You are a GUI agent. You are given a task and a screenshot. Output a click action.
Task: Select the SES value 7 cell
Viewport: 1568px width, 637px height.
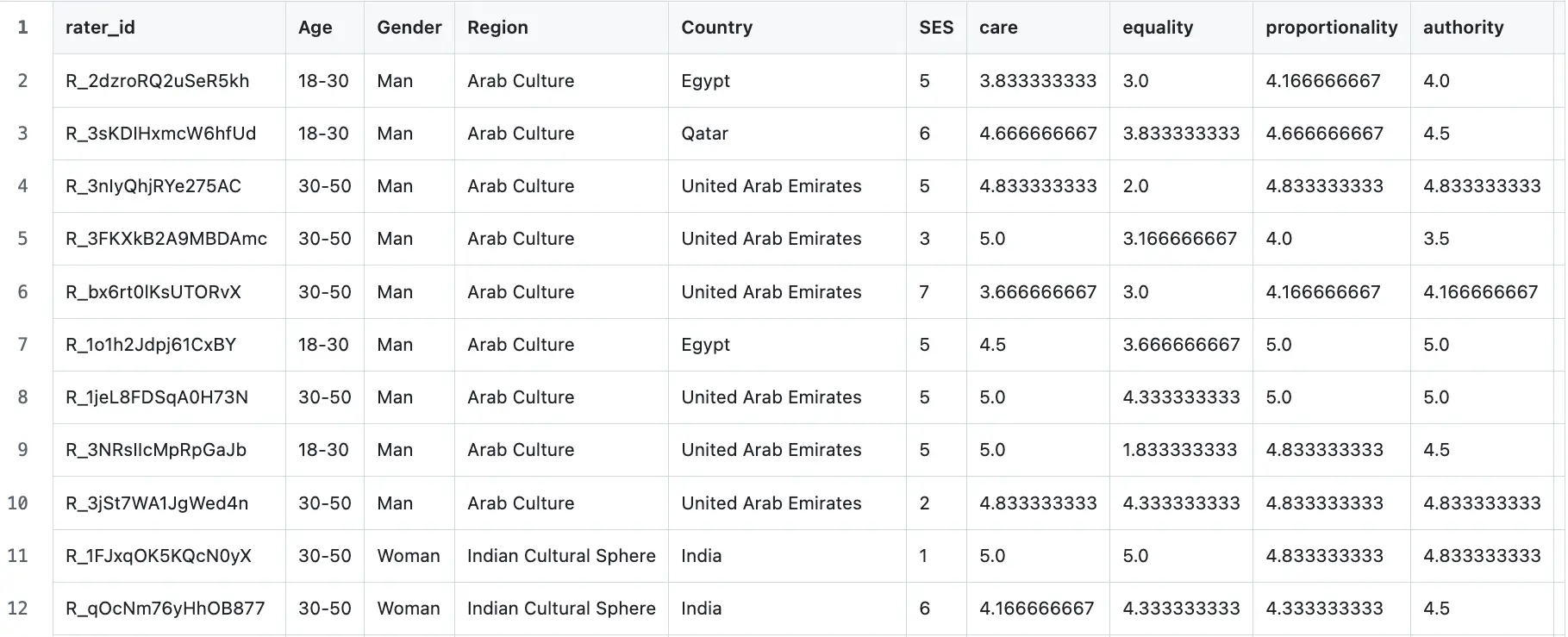click(924, 292)
